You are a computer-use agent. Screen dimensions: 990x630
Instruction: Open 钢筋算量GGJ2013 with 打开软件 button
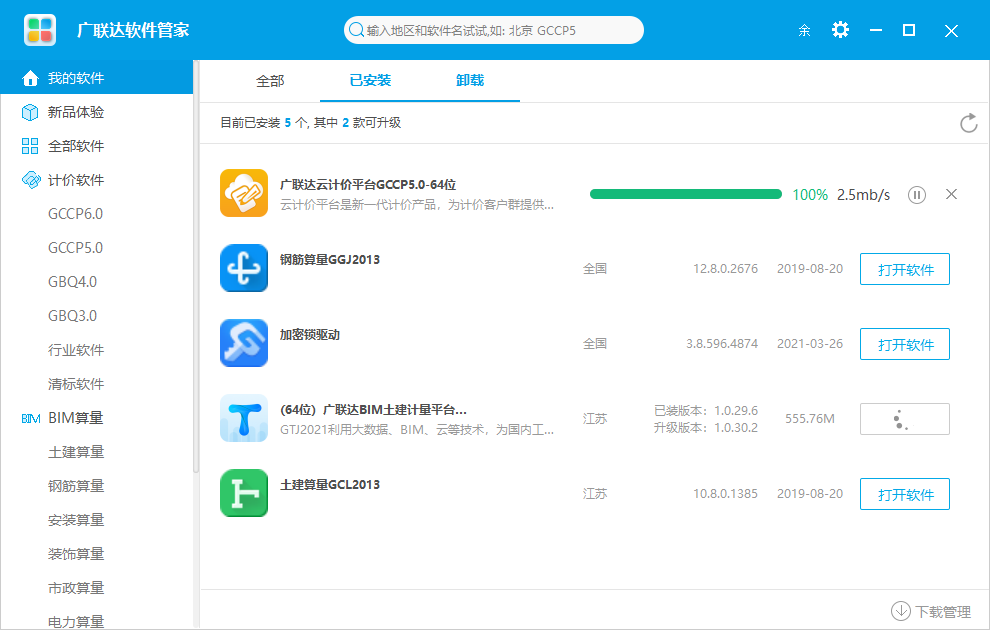[x=905, y=270]
